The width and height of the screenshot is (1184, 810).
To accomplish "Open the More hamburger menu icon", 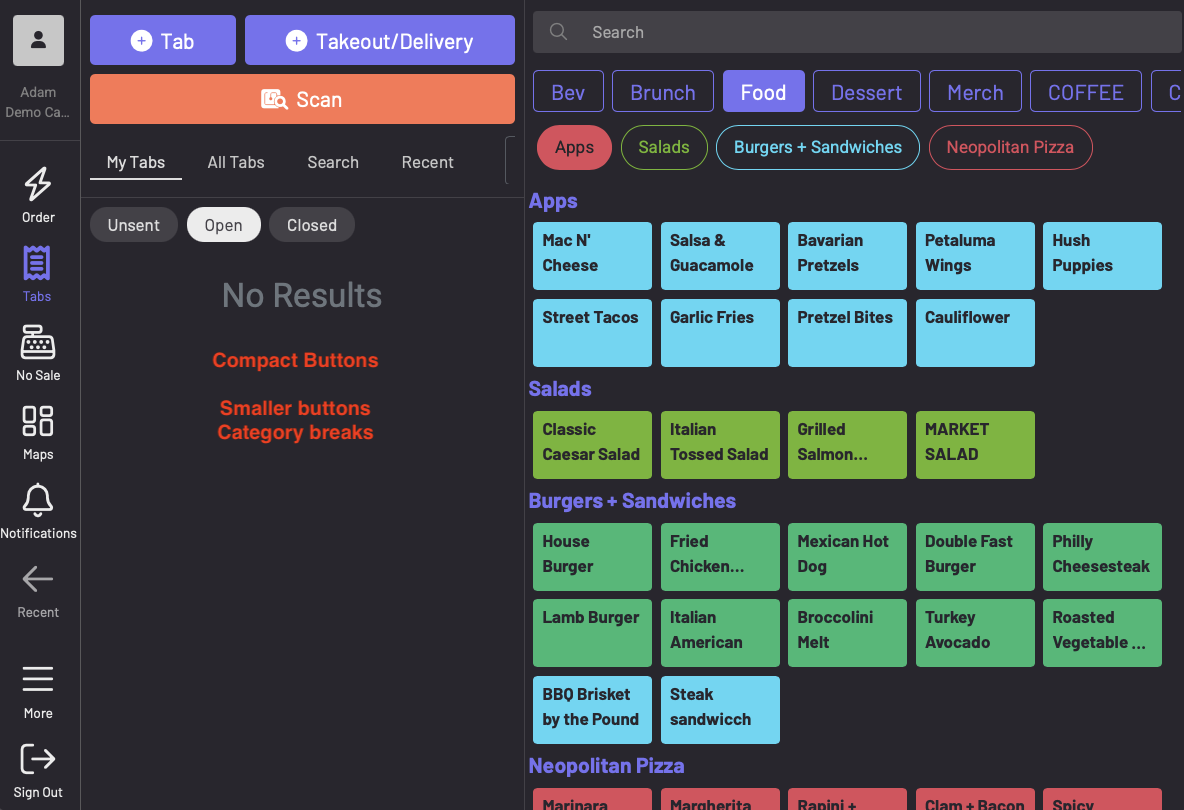I will coord(38,681).
